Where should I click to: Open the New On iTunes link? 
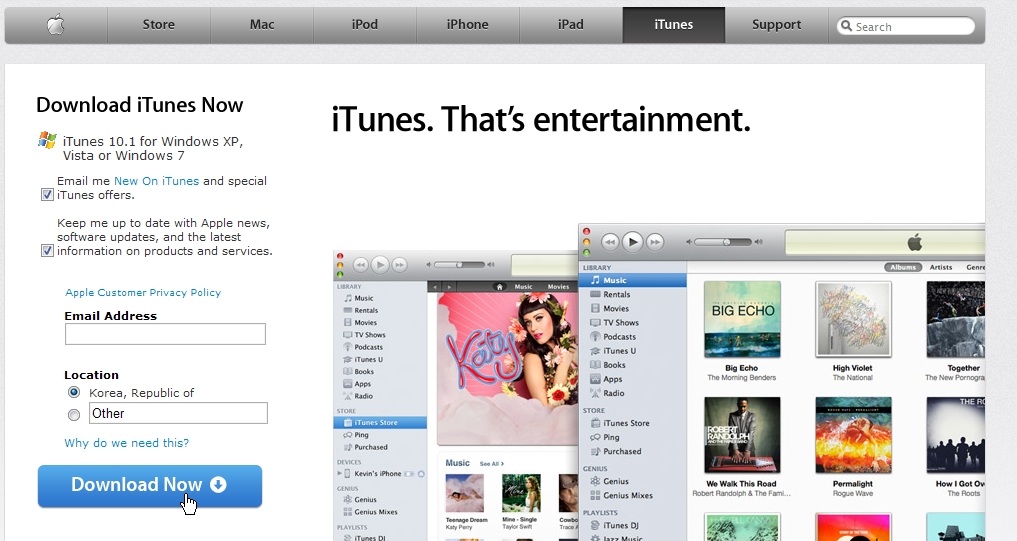[156, 181]
